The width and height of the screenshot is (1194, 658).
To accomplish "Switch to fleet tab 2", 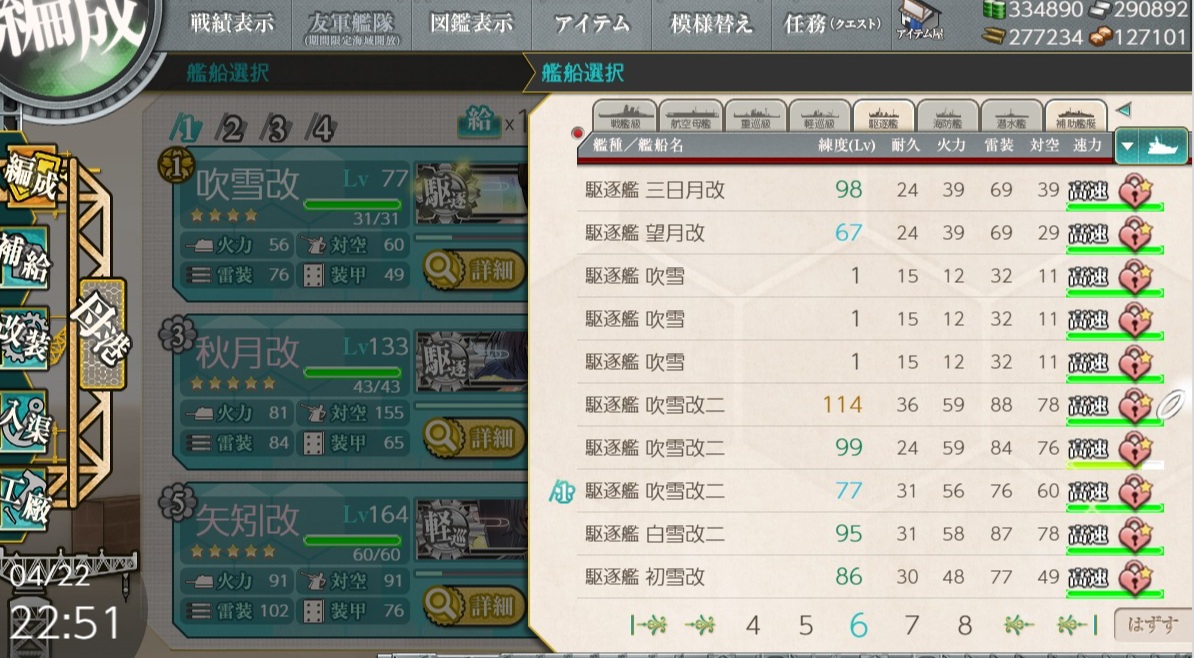I will coord(231,128).
